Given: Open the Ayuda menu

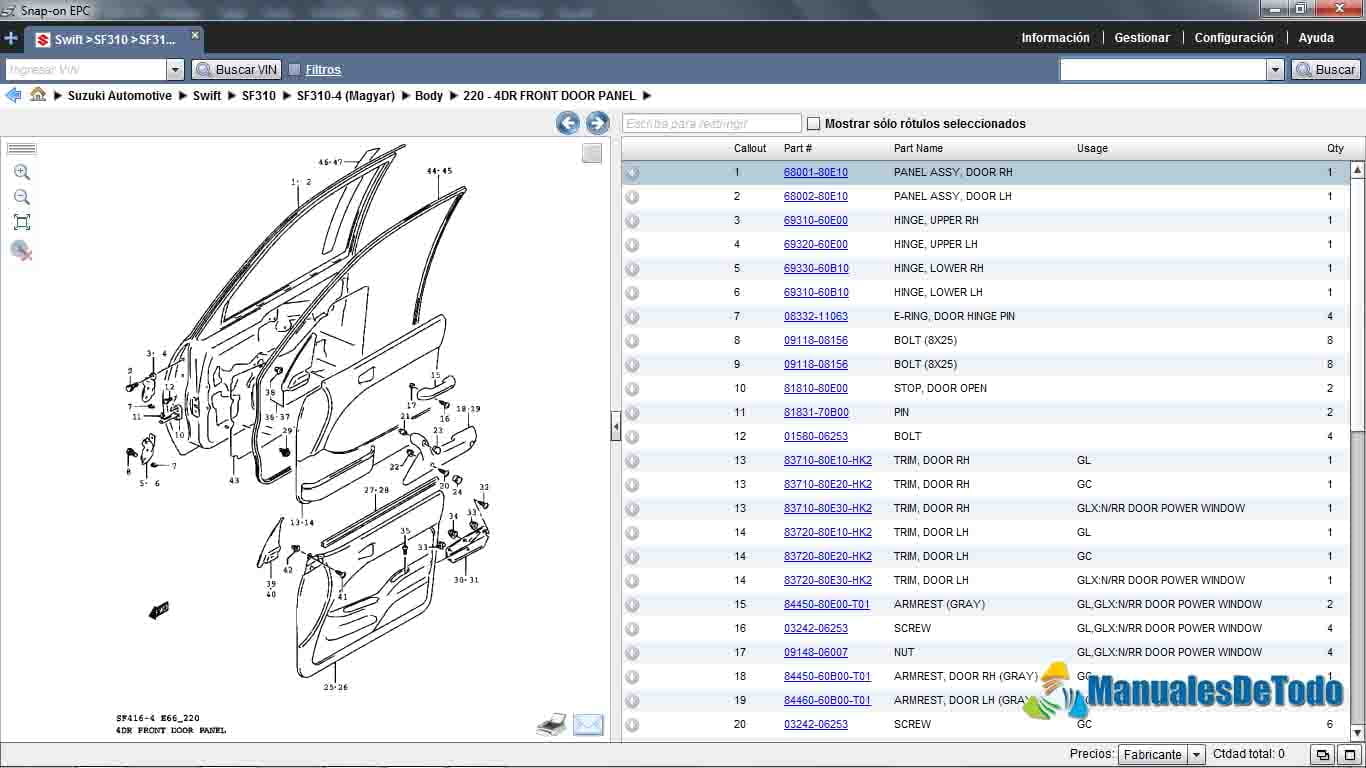Looking at the screenshot, I should pos(1316,38).
